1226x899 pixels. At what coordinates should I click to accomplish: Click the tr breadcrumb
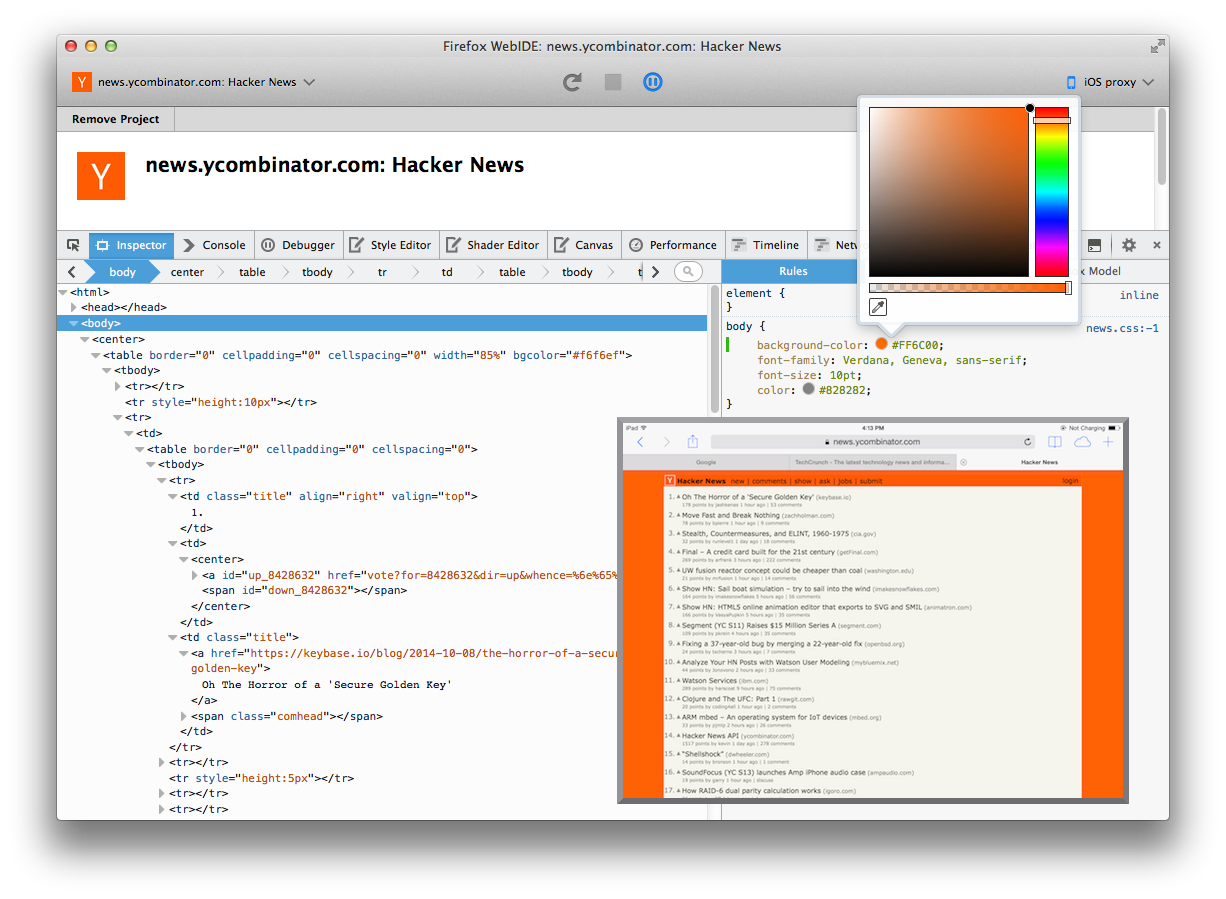(x=382, y=272)
